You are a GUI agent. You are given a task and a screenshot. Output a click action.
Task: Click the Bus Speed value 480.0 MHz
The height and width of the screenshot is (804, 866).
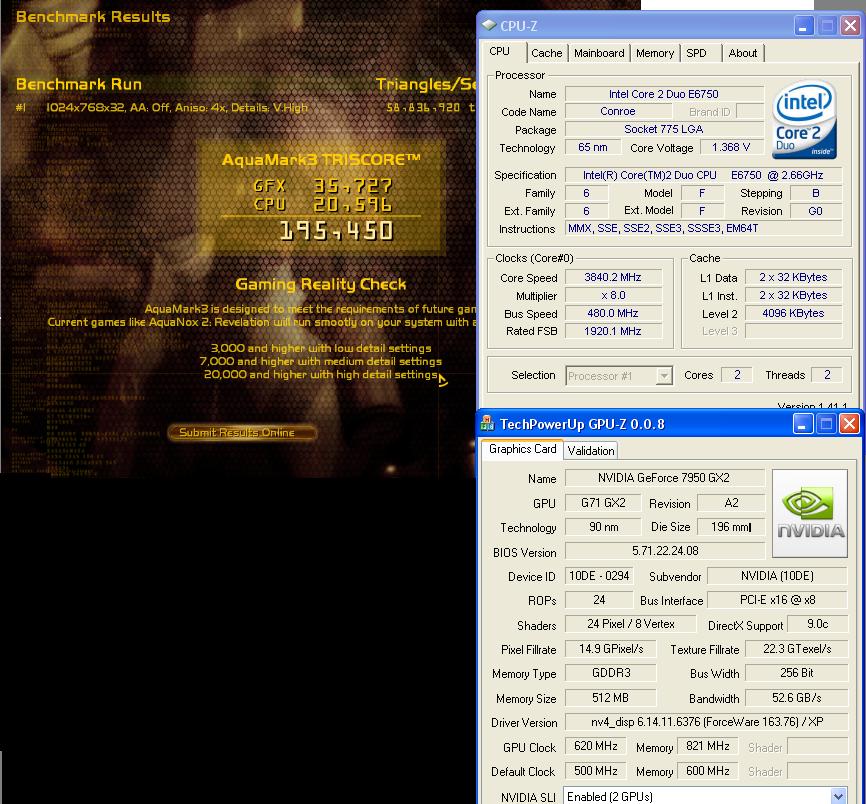coord(613,313)
